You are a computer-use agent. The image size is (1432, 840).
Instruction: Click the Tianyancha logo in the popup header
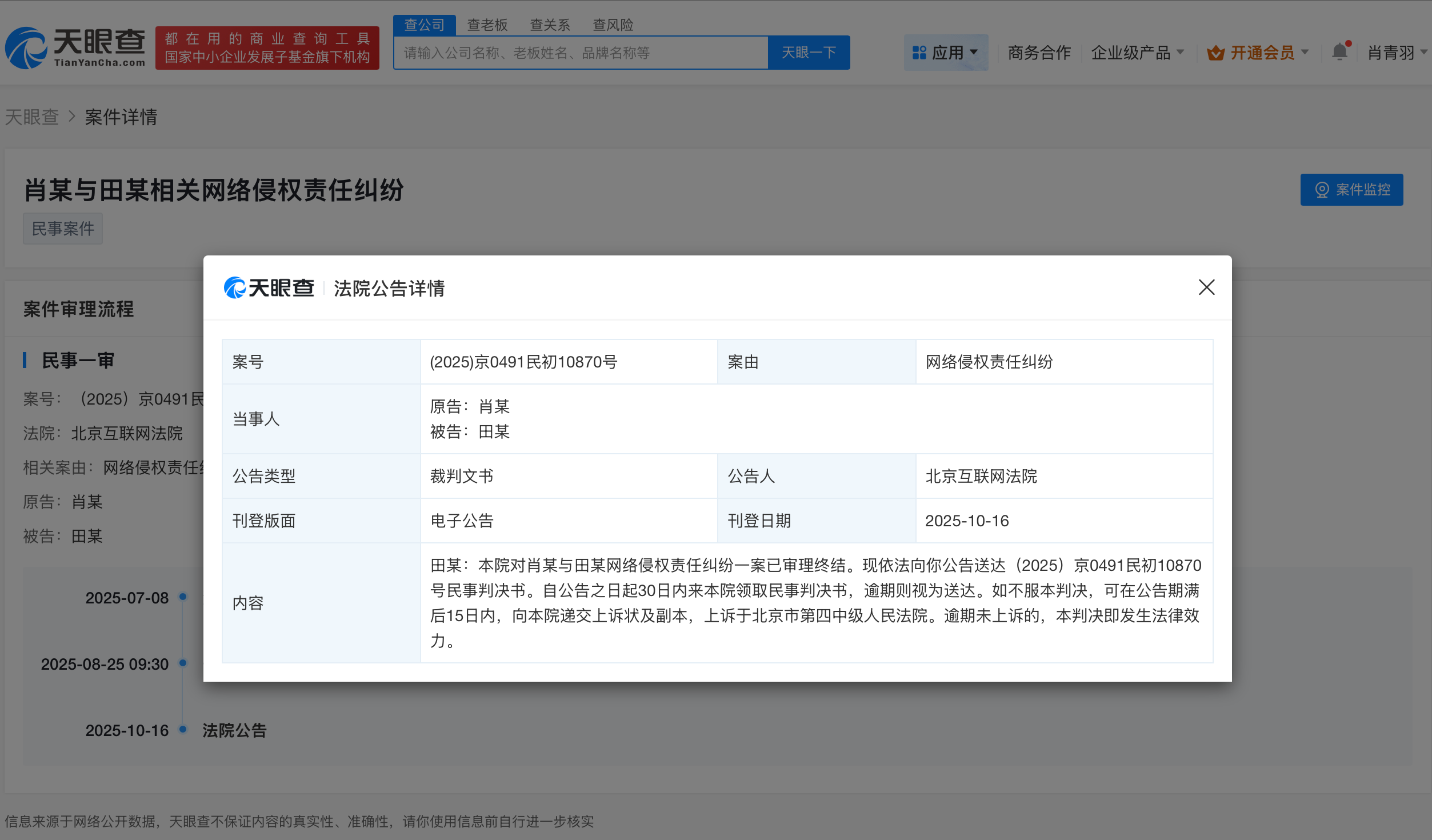(269, 287)
